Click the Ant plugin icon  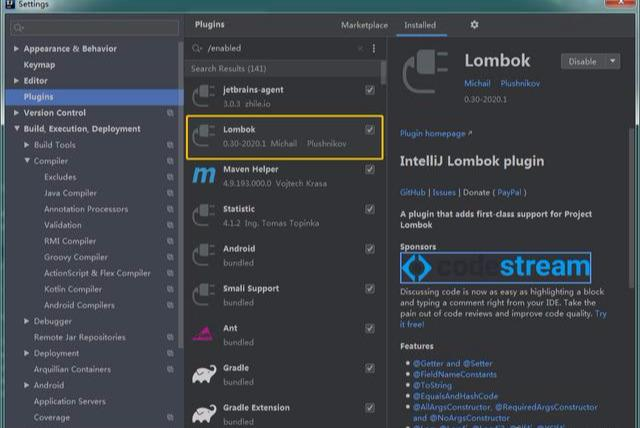(203, 334)
